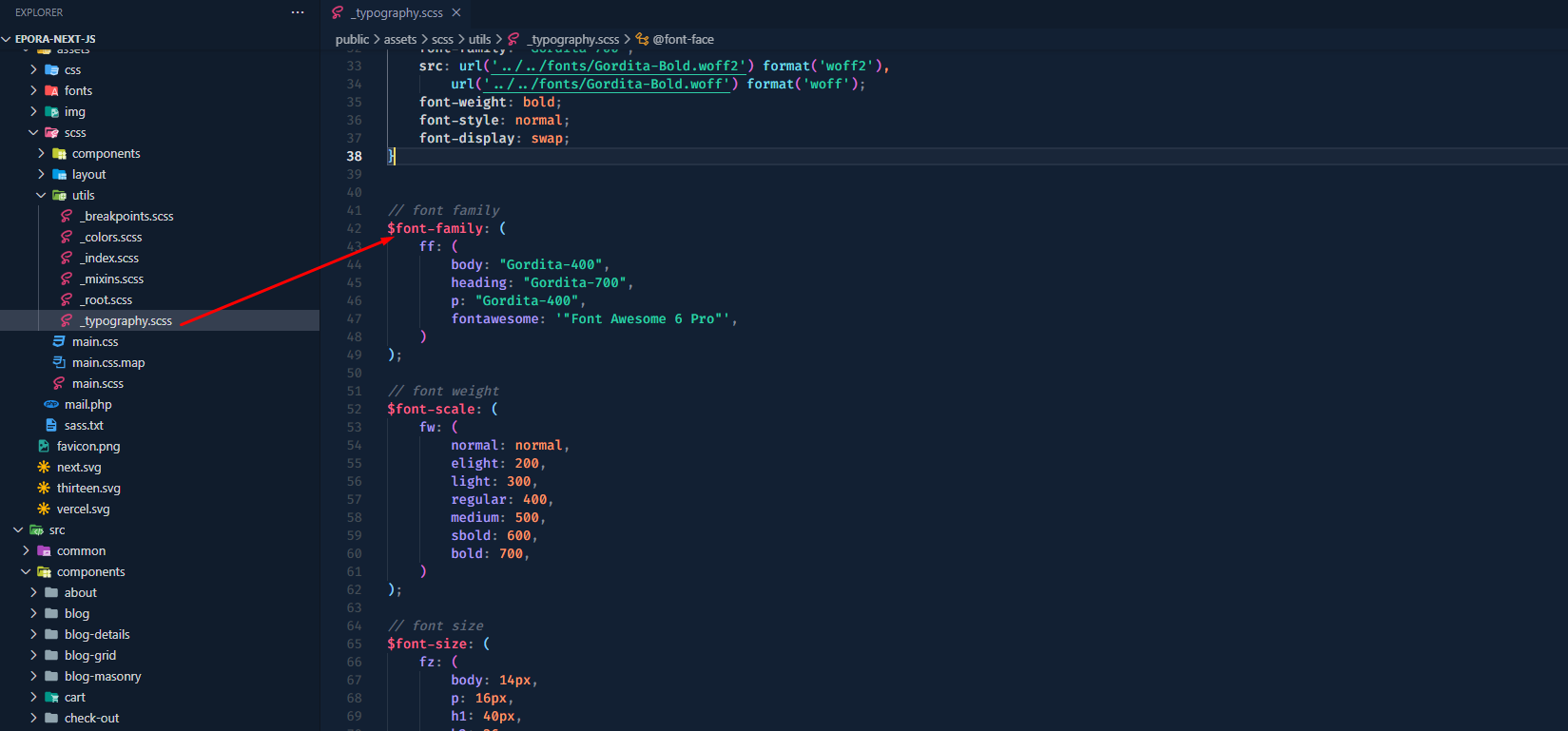Collapse the utils folder chevron
1568x731 pixels.
pyautogui.click(x=41, y=195)
